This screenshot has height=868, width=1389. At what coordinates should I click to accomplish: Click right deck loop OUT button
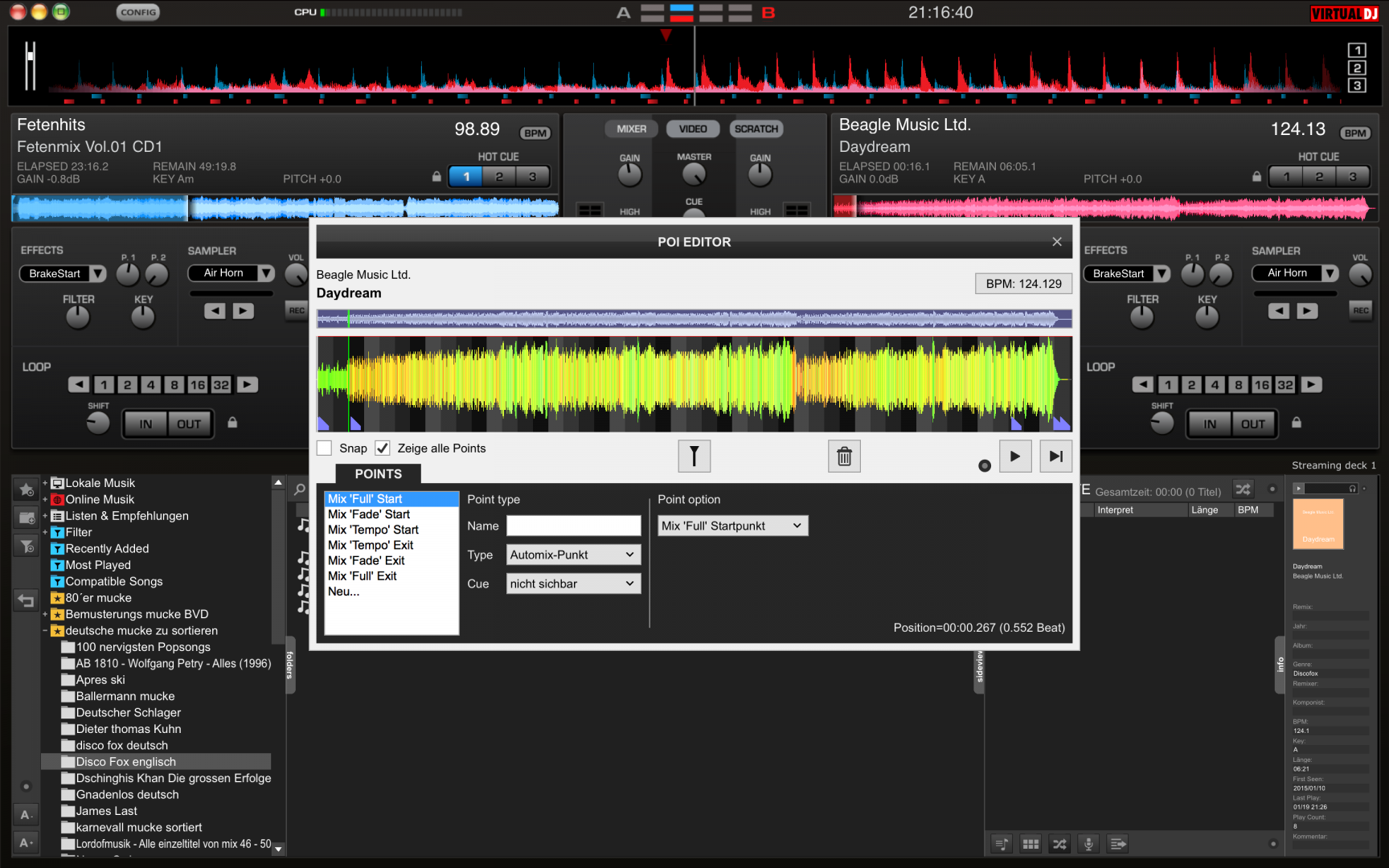pyautogui.click(x=1252, y=424)
